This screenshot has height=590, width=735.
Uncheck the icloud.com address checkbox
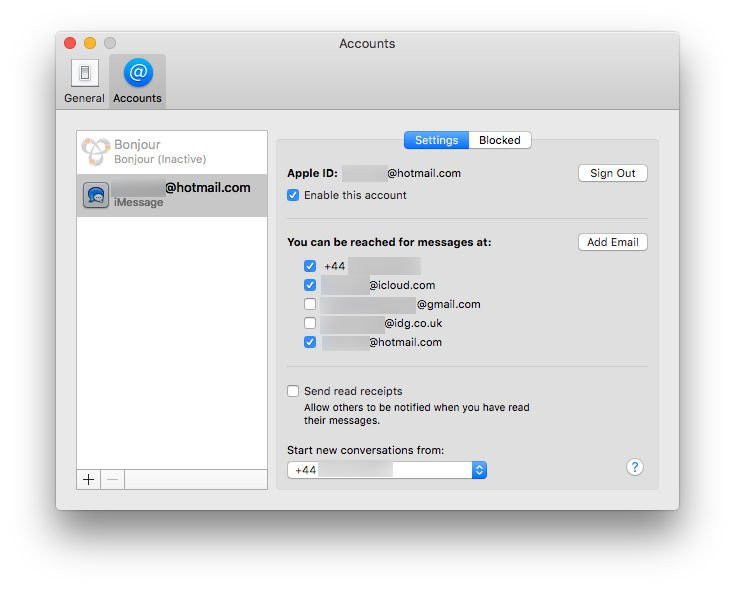pyautogui.click(x=310, y=285)
